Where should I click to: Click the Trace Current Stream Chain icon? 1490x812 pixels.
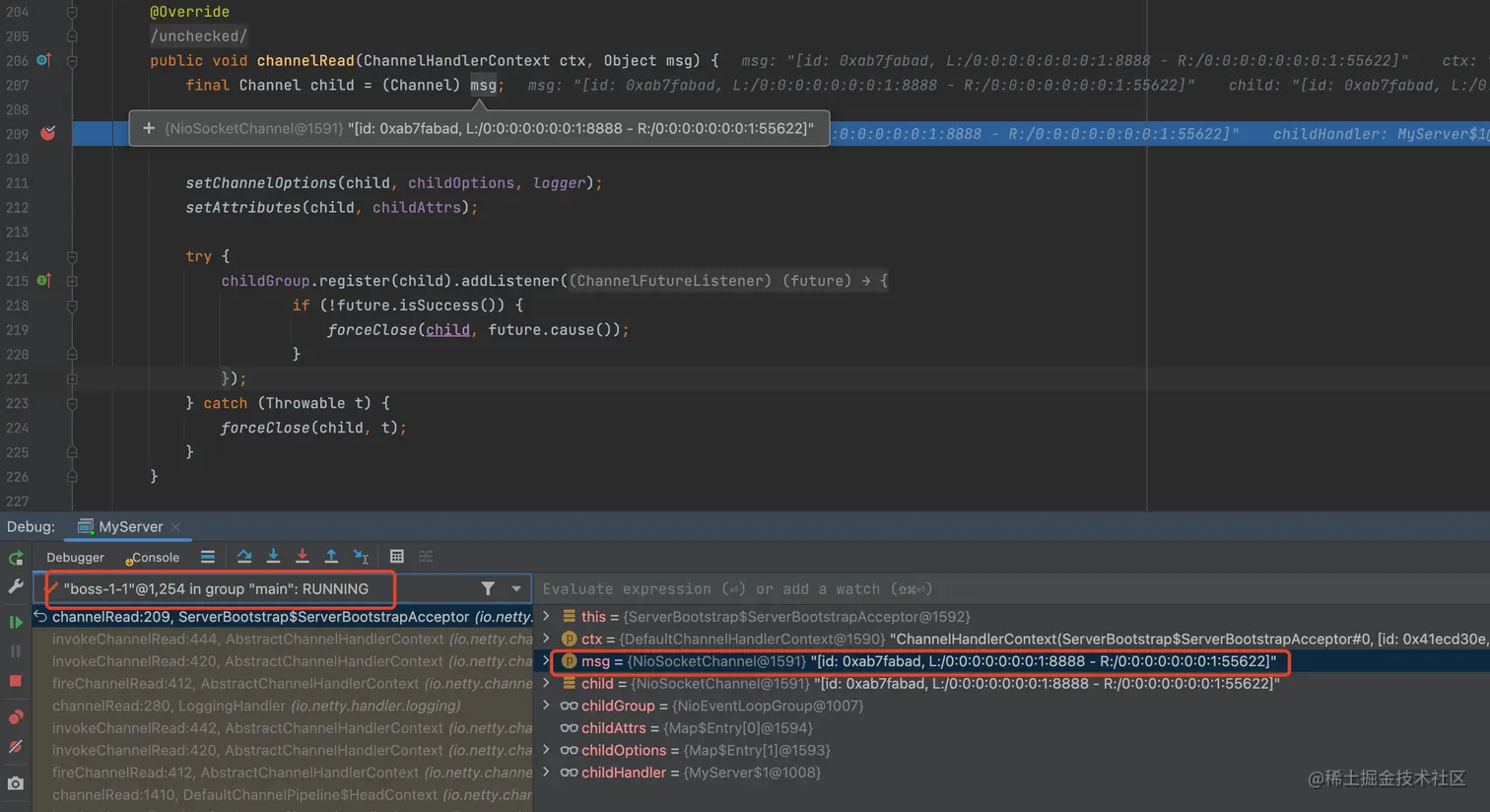[426, 557]
